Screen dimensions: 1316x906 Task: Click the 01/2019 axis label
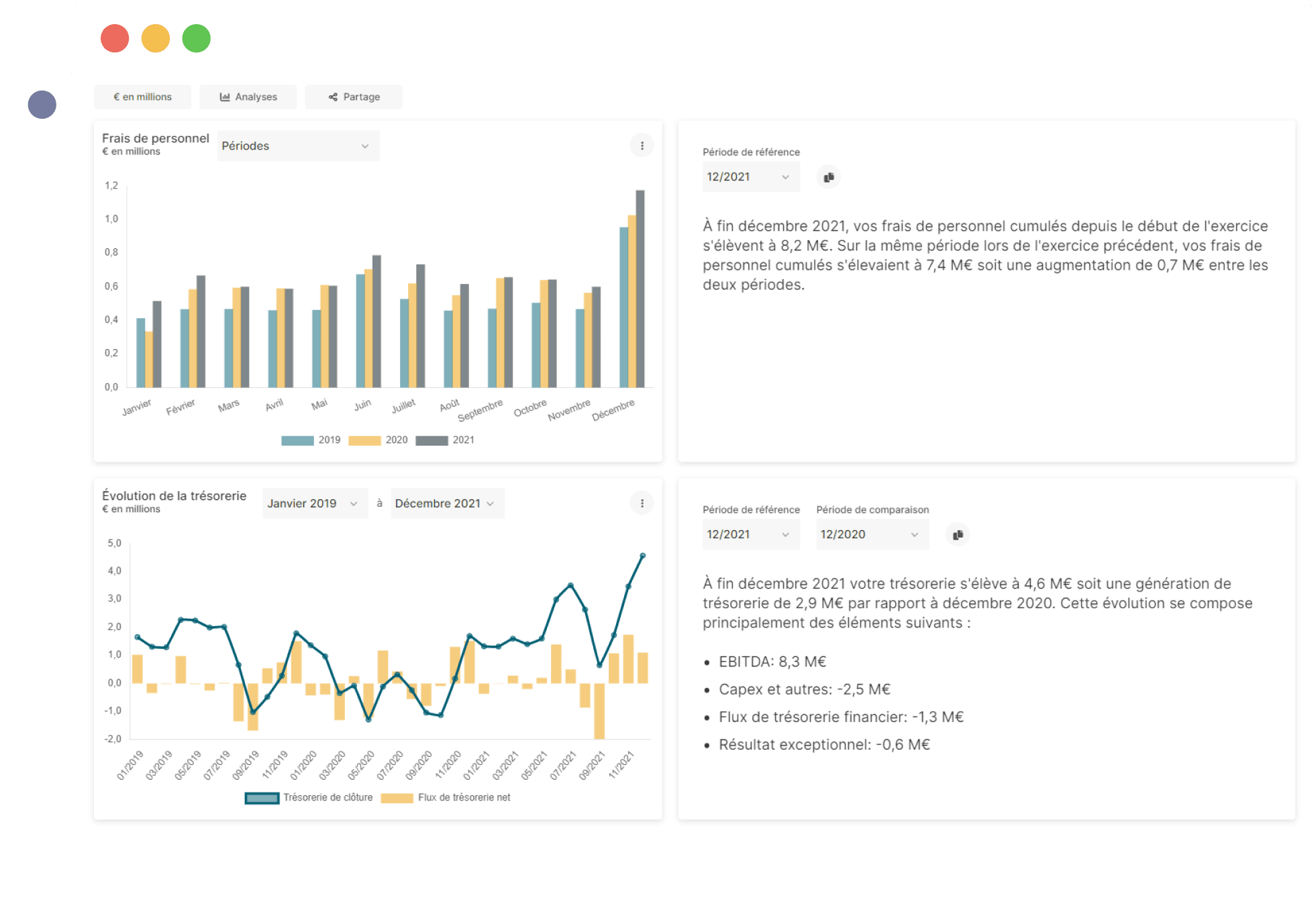(x=130, y=766)
